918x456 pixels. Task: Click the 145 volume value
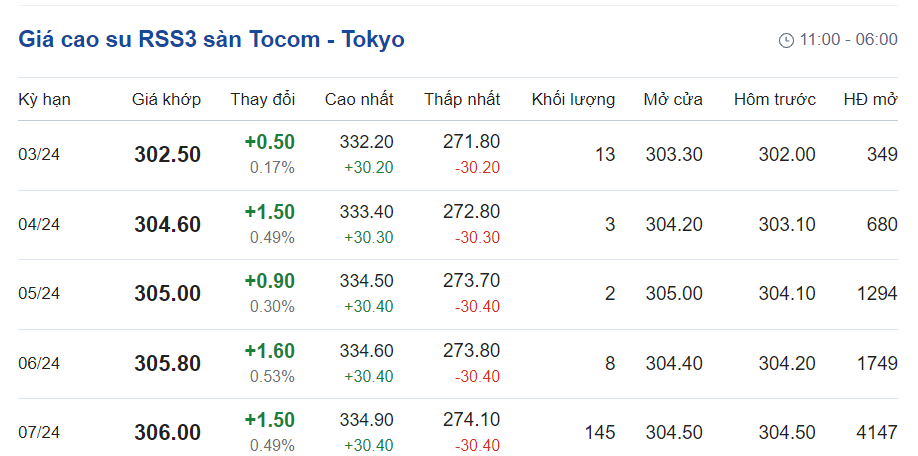(x=600, y=433)
